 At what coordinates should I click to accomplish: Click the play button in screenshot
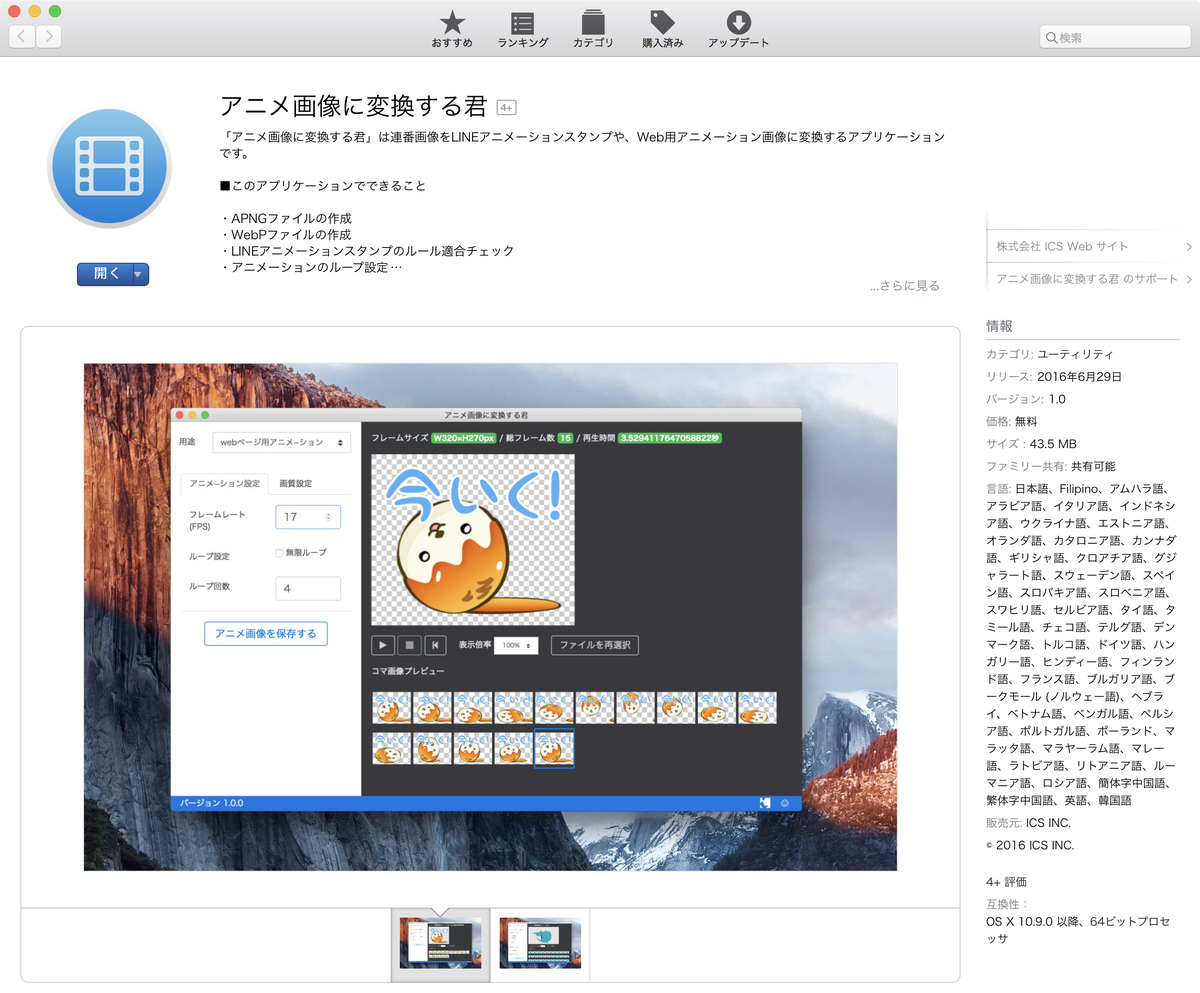[383, 645]
